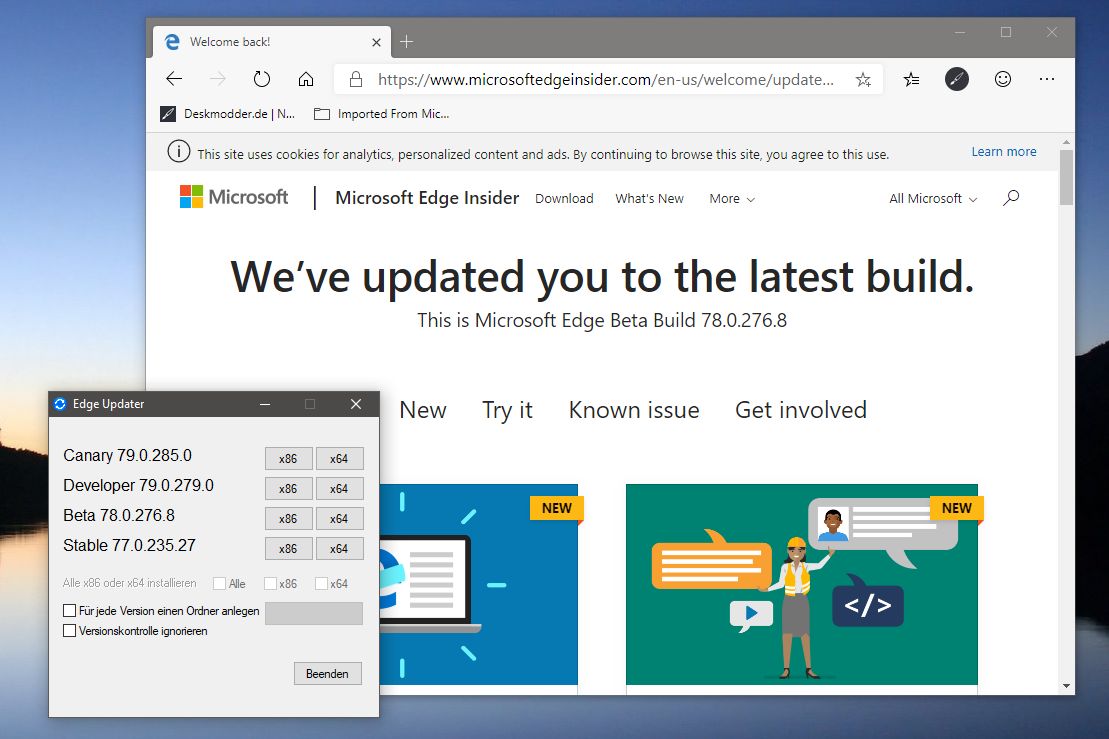Click the scrollbar down arrow

[1066, 686]
